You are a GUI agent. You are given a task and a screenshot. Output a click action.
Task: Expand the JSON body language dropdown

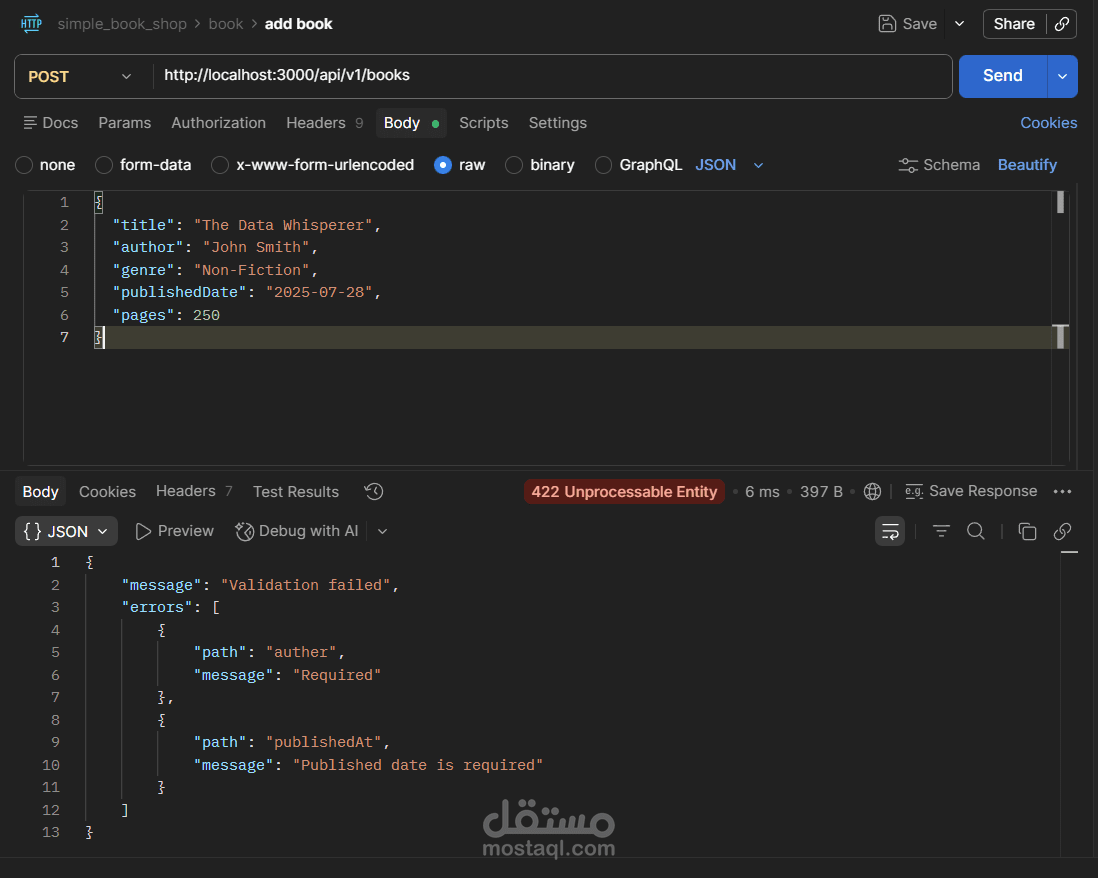730,165
